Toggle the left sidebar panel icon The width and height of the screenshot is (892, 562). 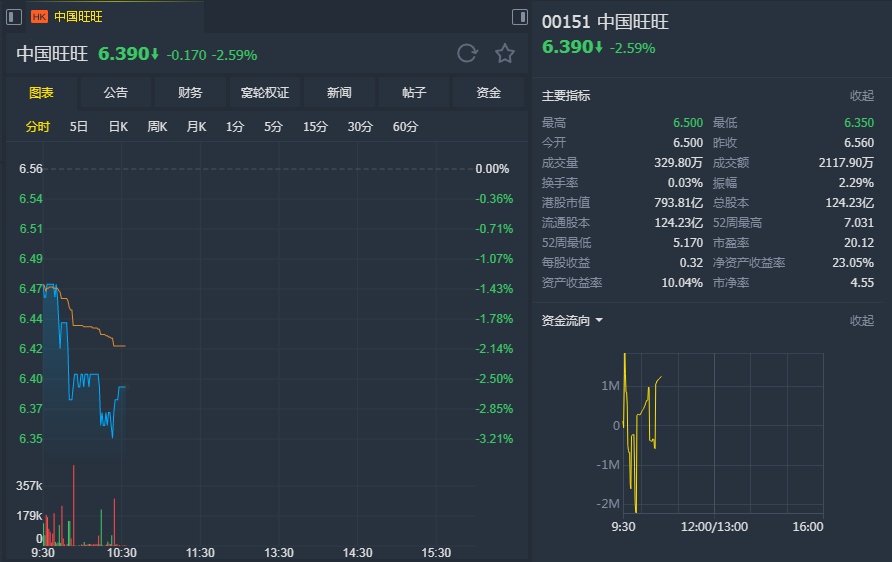[14, 17]
